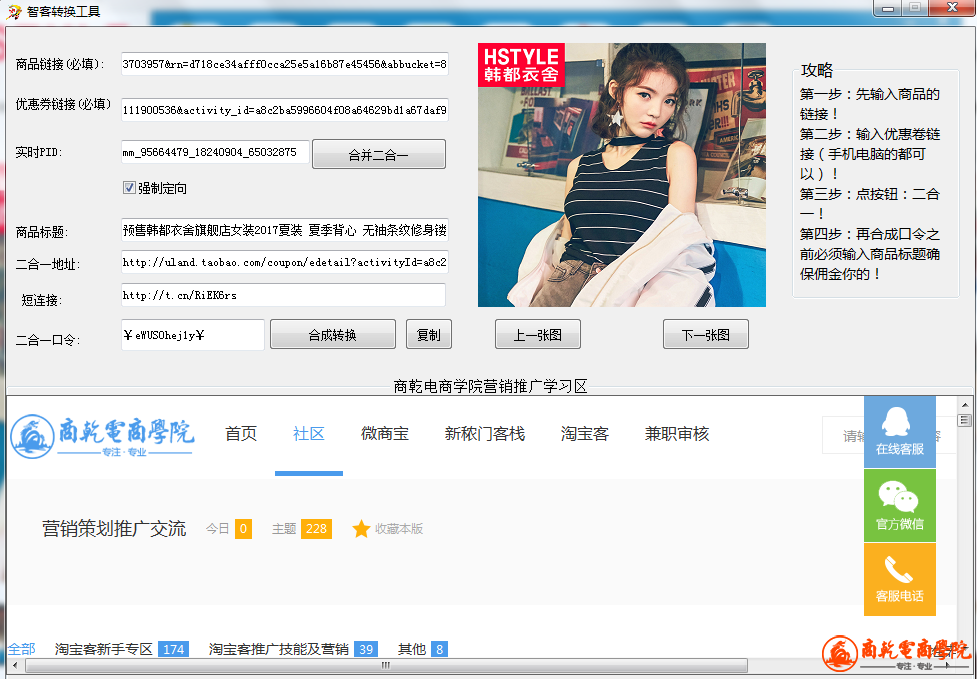Click the 客服电话 phone icon
Screen dimensions: 977x679
tap(899, 569)
